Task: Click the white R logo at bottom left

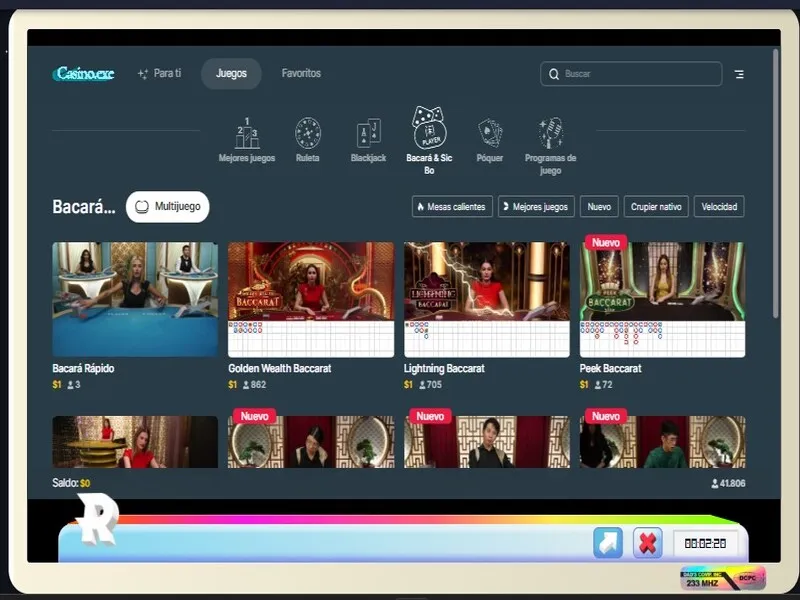Action: (98, 519)
